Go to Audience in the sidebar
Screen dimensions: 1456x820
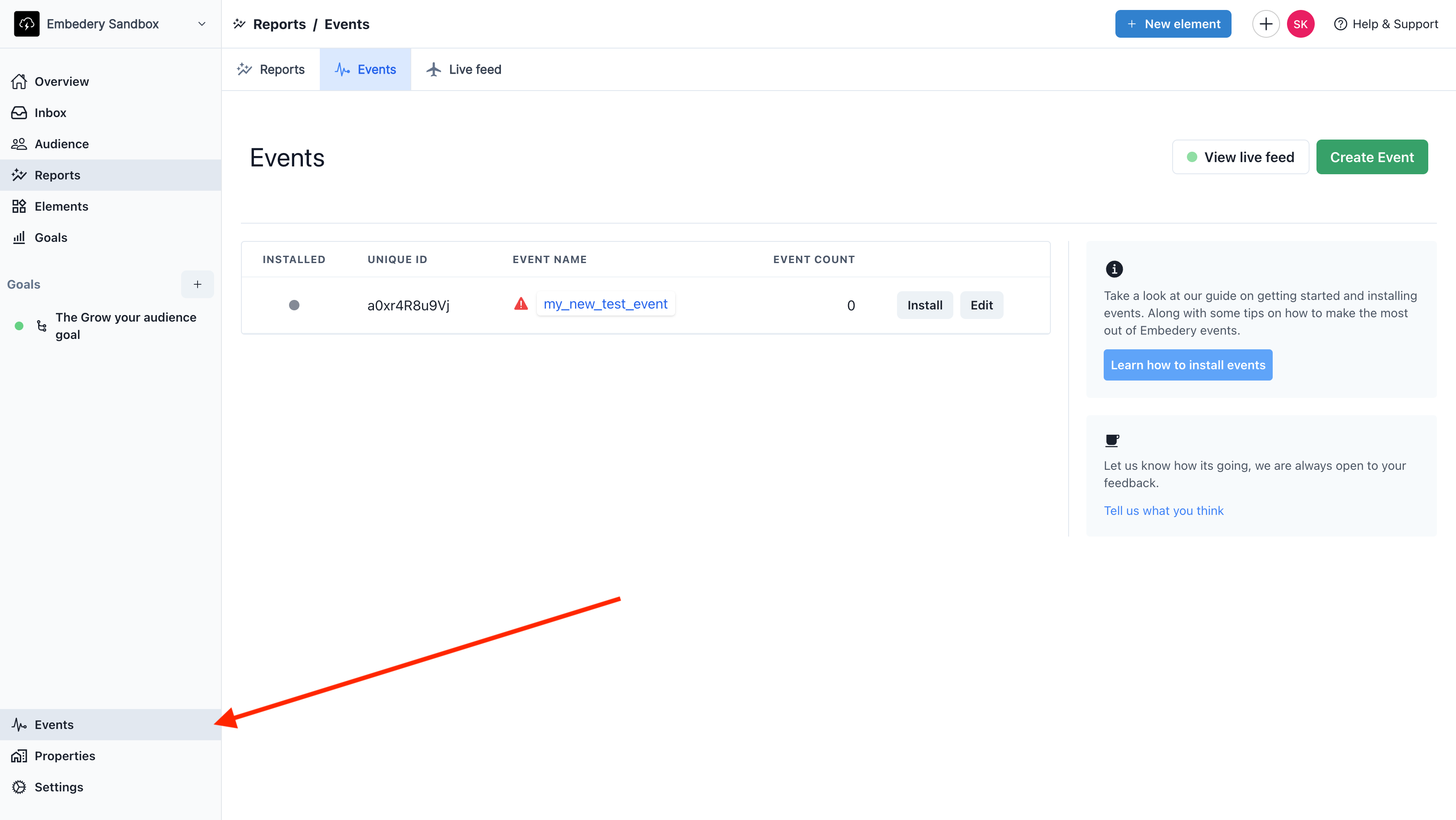point(110,143)
